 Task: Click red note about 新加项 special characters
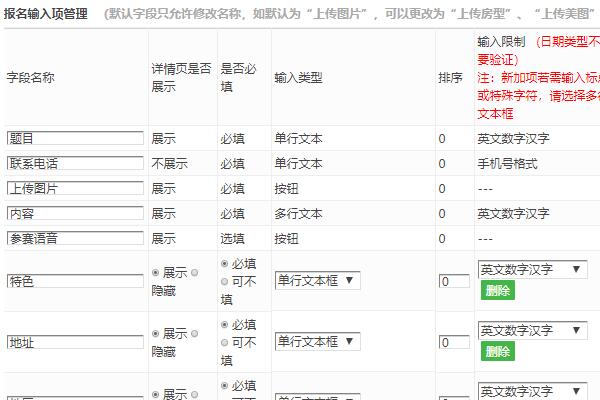coord(538,96)
